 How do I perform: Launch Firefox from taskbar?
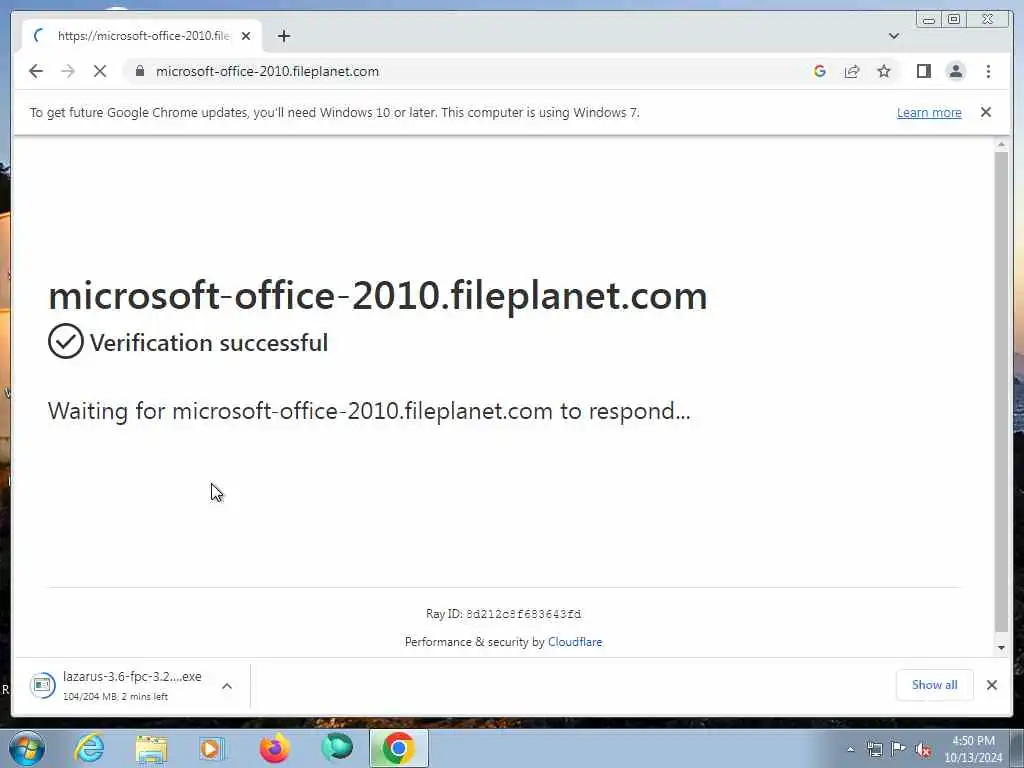(x=274, y=748)
